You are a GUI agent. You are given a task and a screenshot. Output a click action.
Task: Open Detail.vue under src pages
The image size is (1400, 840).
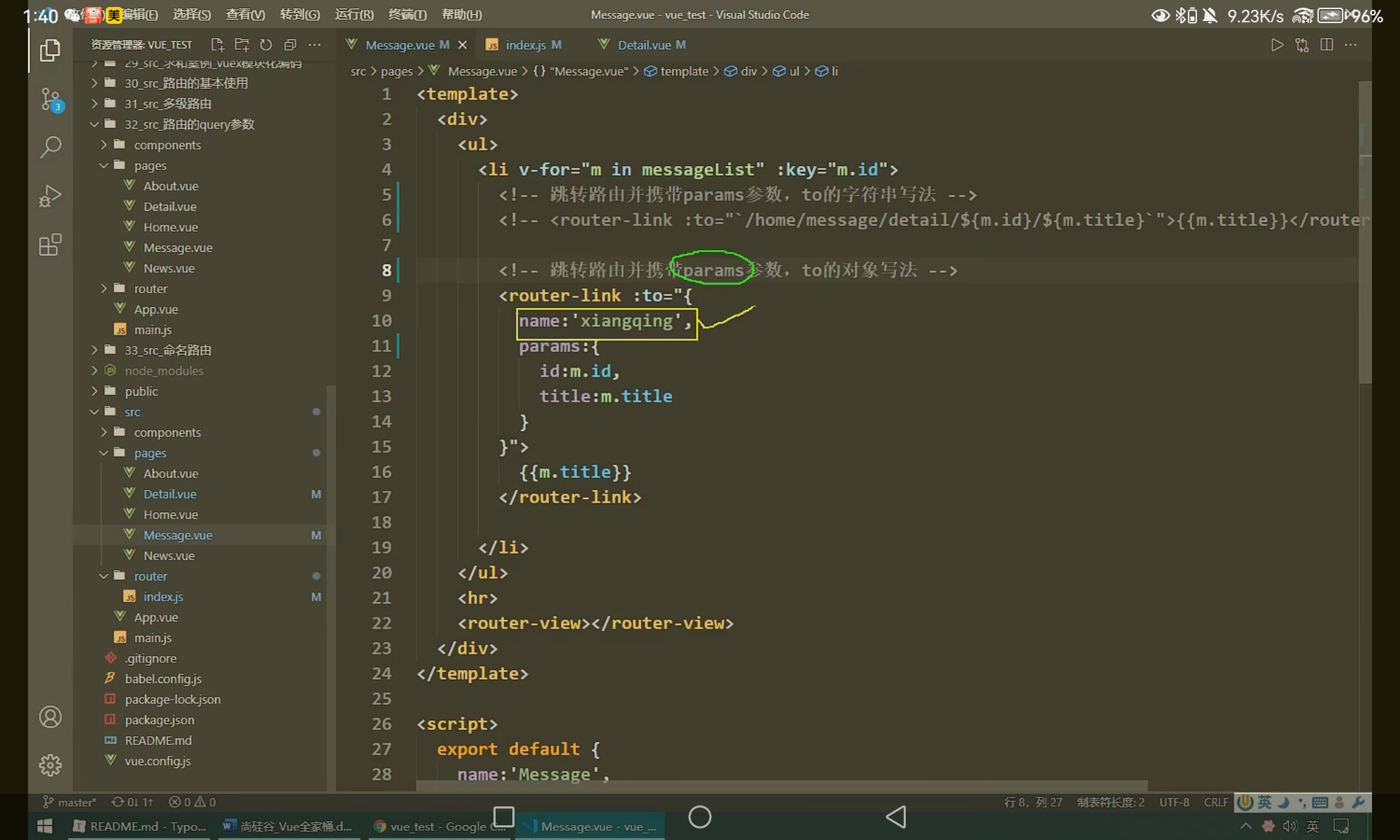pyautogui.click(x=170, y=494)
